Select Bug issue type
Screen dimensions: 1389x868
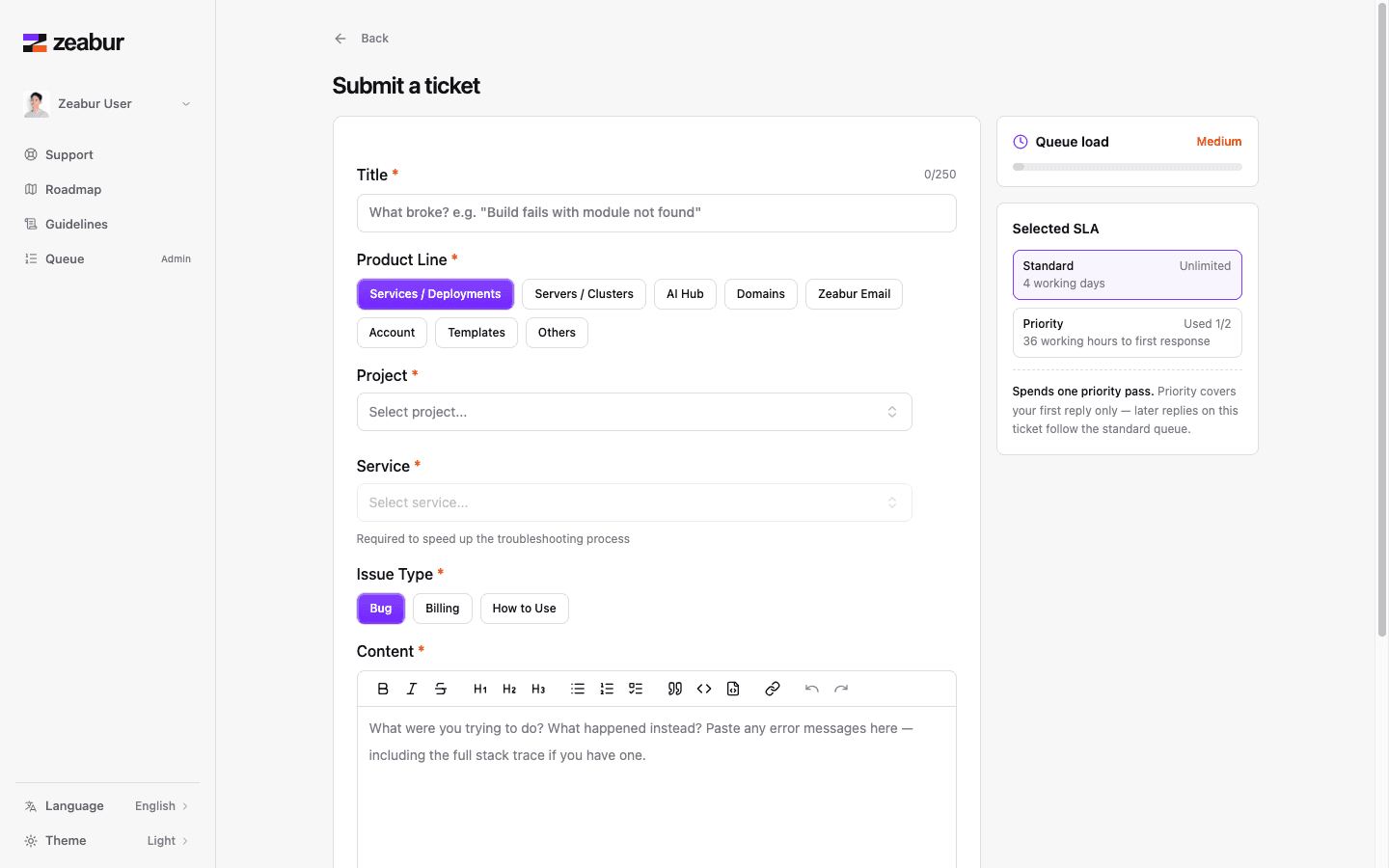pyautogui.click(x=381, y=609)
